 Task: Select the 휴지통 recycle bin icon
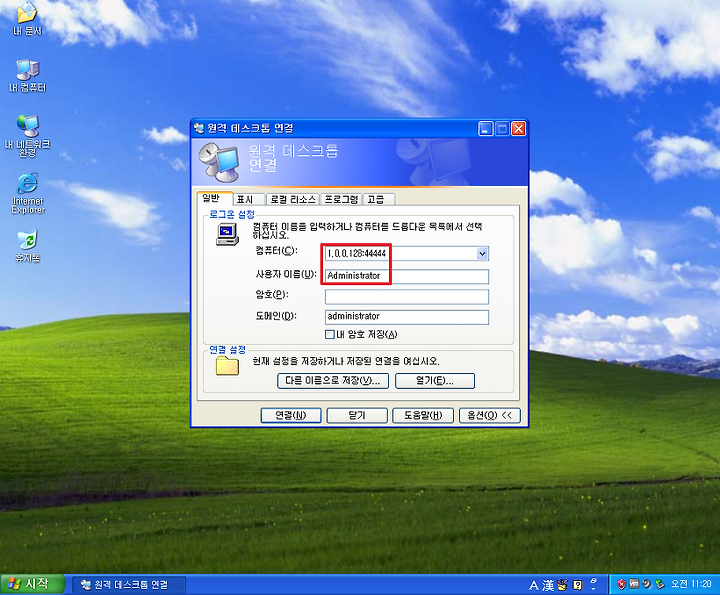tap(28, 246)
